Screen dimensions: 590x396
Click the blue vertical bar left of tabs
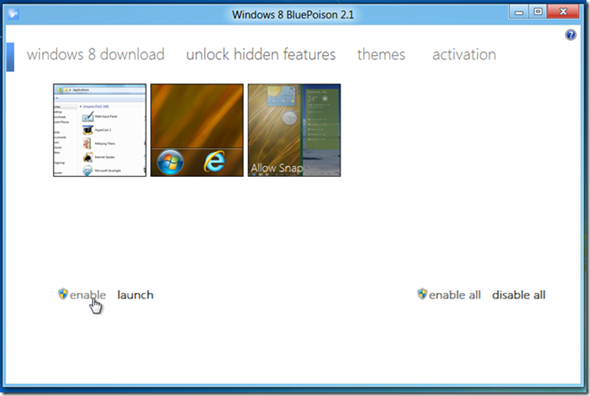(x=11, y=57)
